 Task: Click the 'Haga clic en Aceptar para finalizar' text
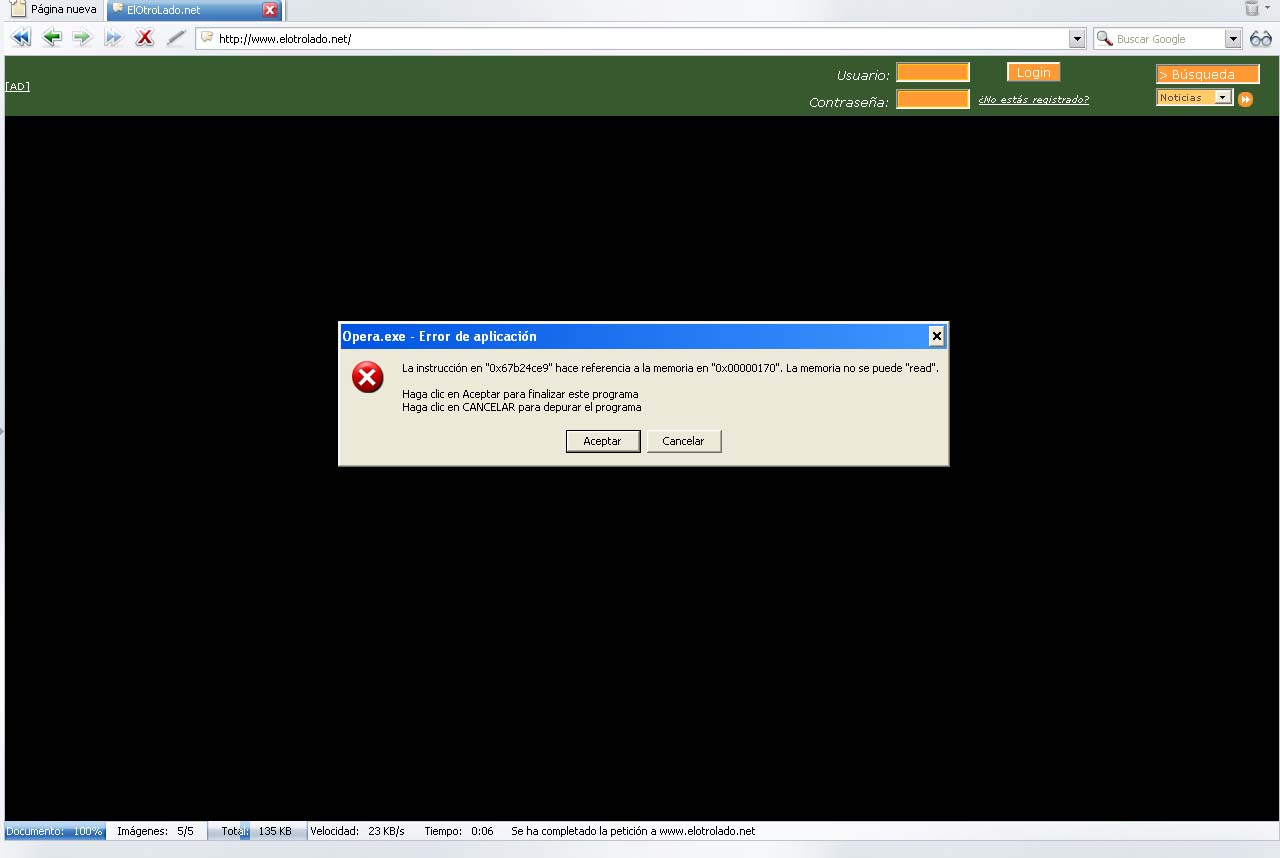pyautogui.click(x=520, y=394)
